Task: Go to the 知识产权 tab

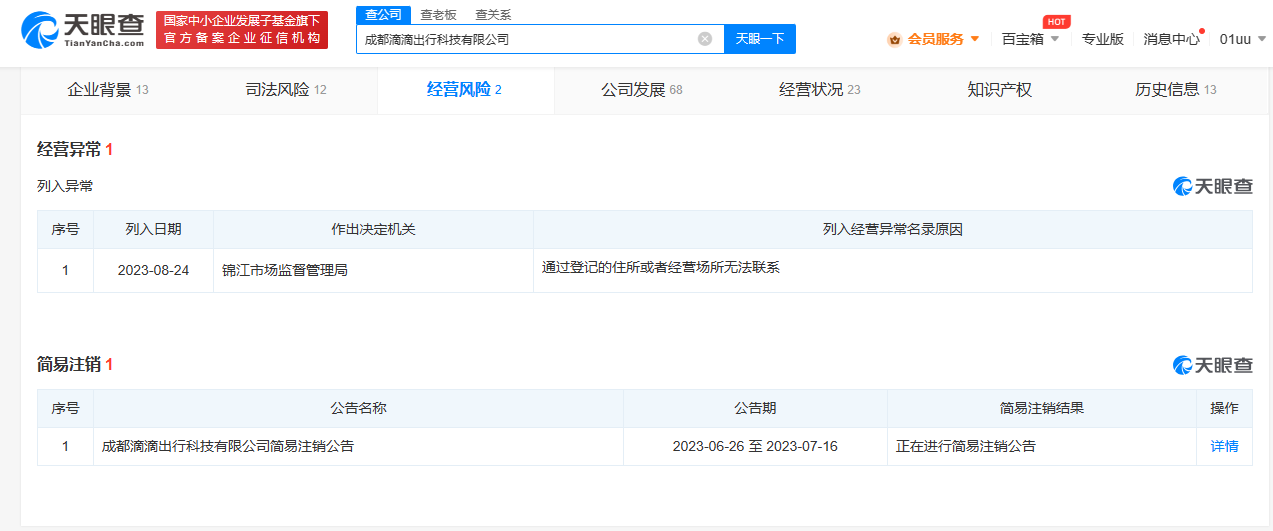Action: (999, 90)
